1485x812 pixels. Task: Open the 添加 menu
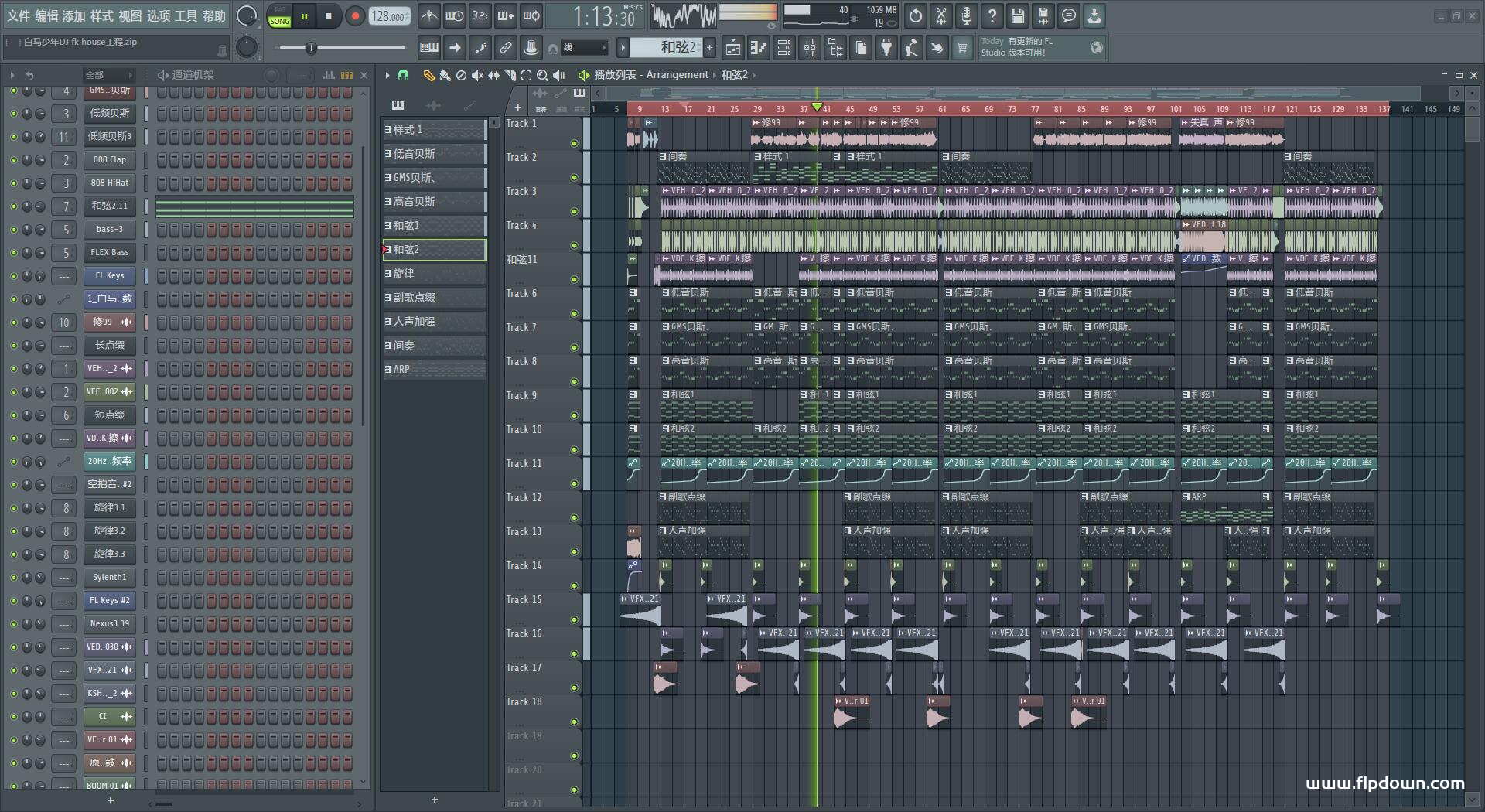coord(74,15)
